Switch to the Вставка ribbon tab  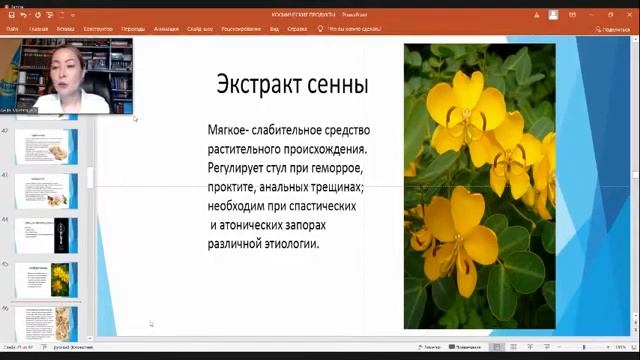[65, 29]
